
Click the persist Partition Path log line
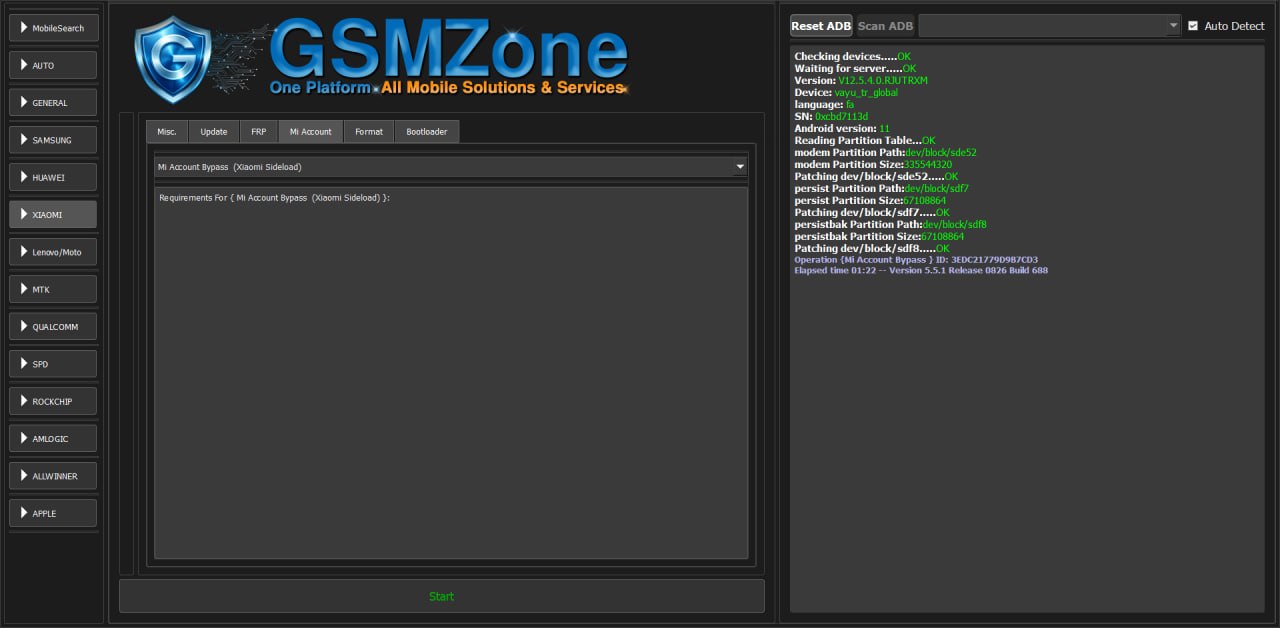click(x=881, y=188)
